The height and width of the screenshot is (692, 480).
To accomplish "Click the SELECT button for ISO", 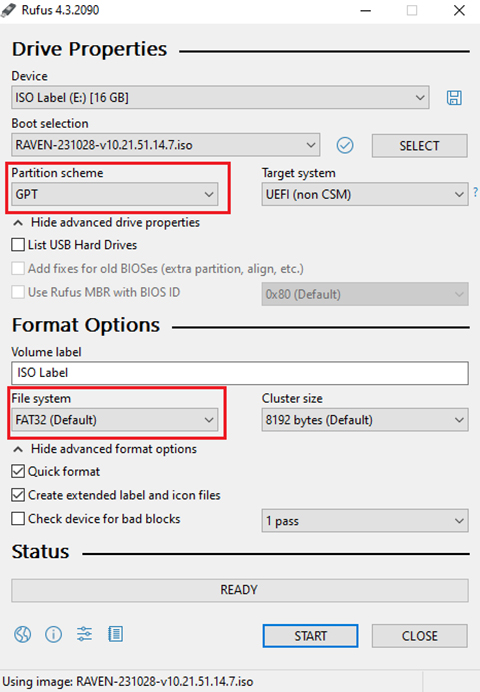I will point(420,146).
